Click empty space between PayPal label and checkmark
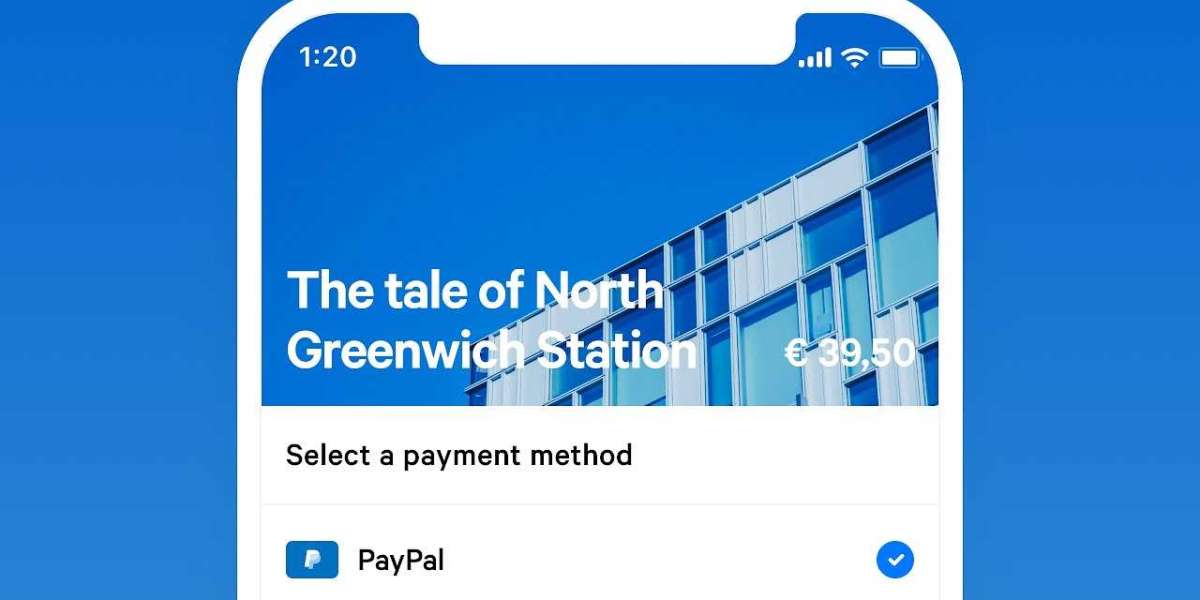This screenshot has height=600, width=1200. click(x=660, y=560)
